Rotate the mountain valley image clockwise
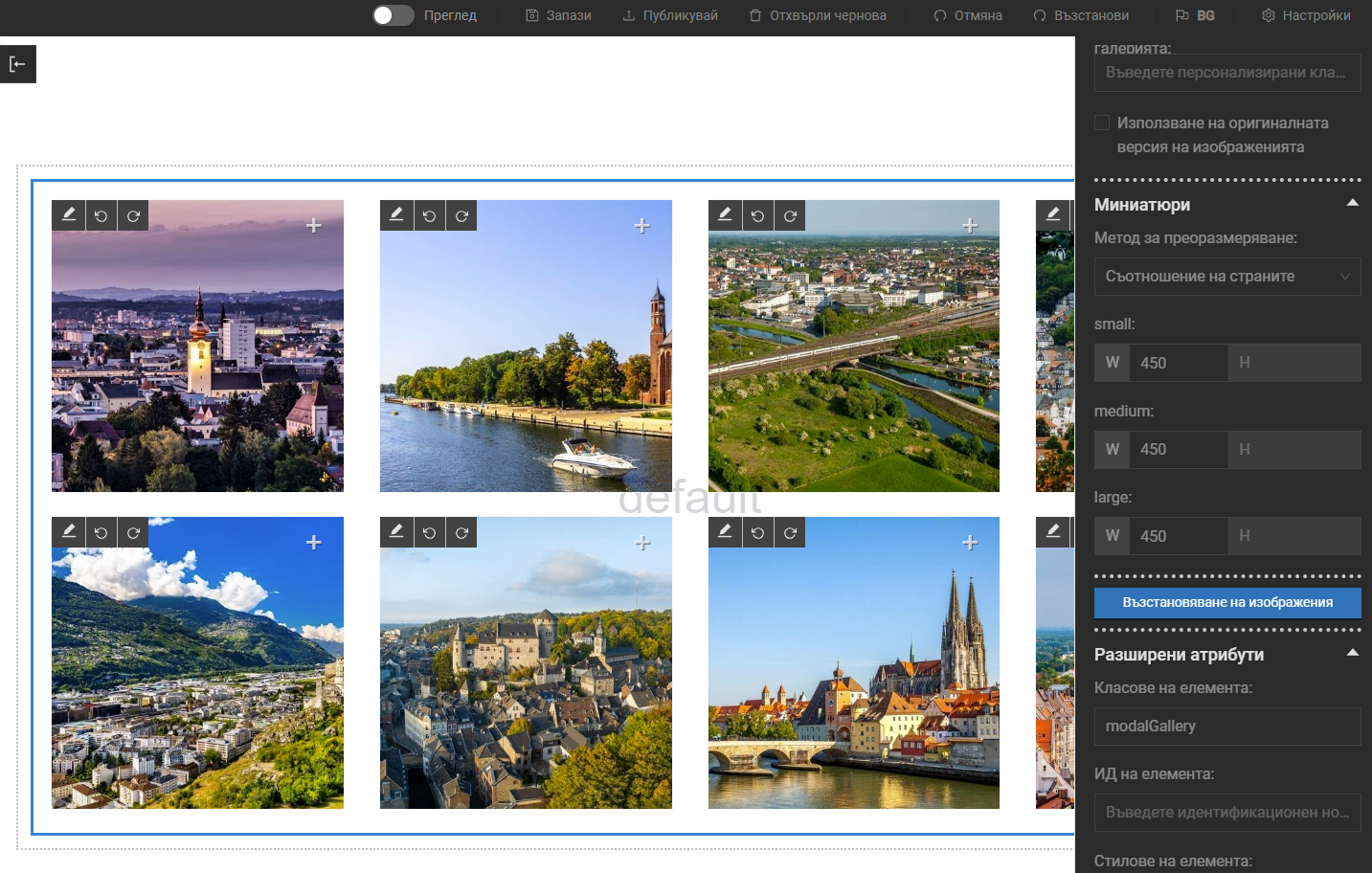This screenshot has height=873, width=1372. click(x=133, y=532)
